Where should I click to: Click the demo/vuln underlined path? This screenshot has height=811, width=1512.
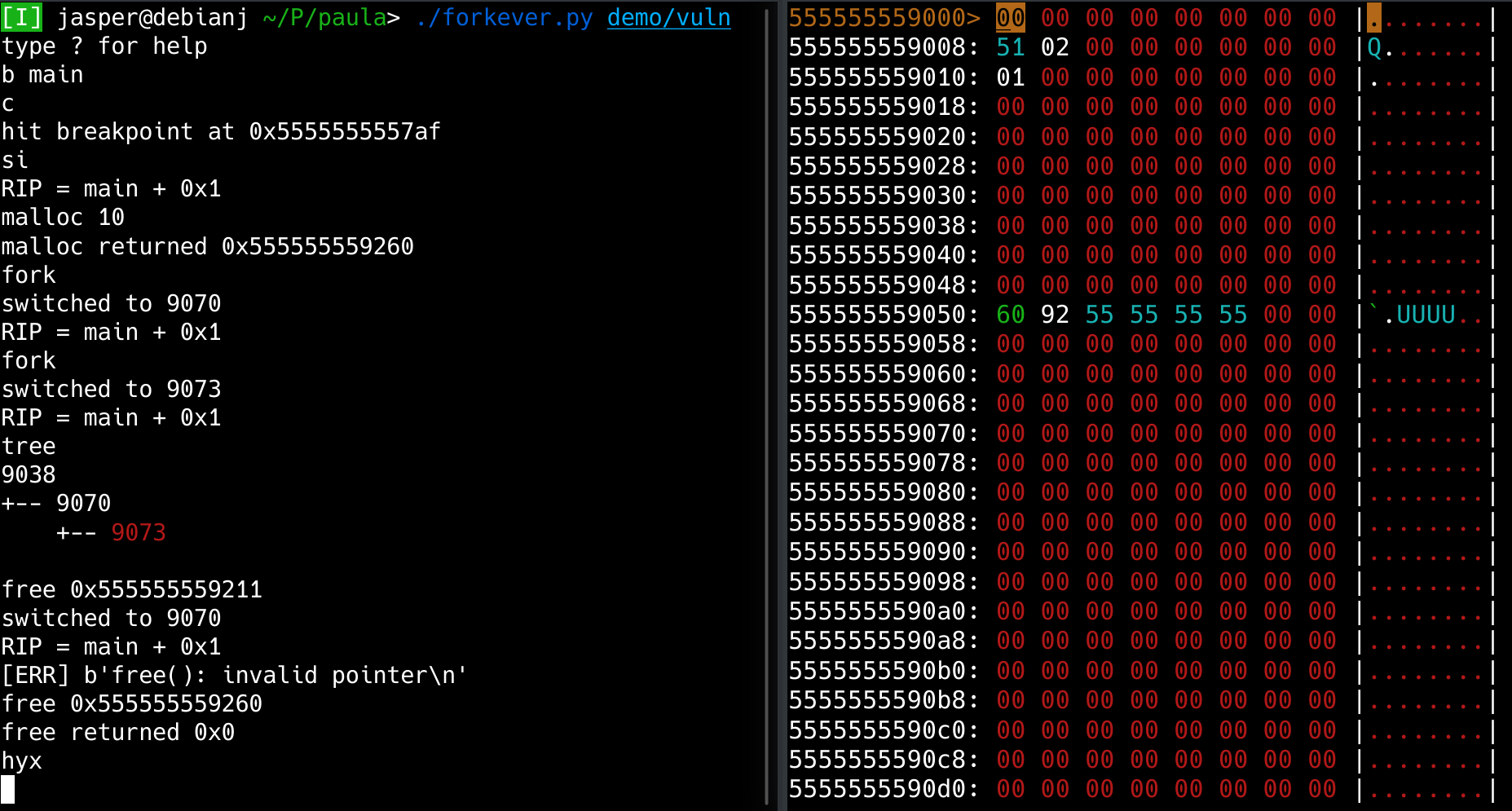668,17
